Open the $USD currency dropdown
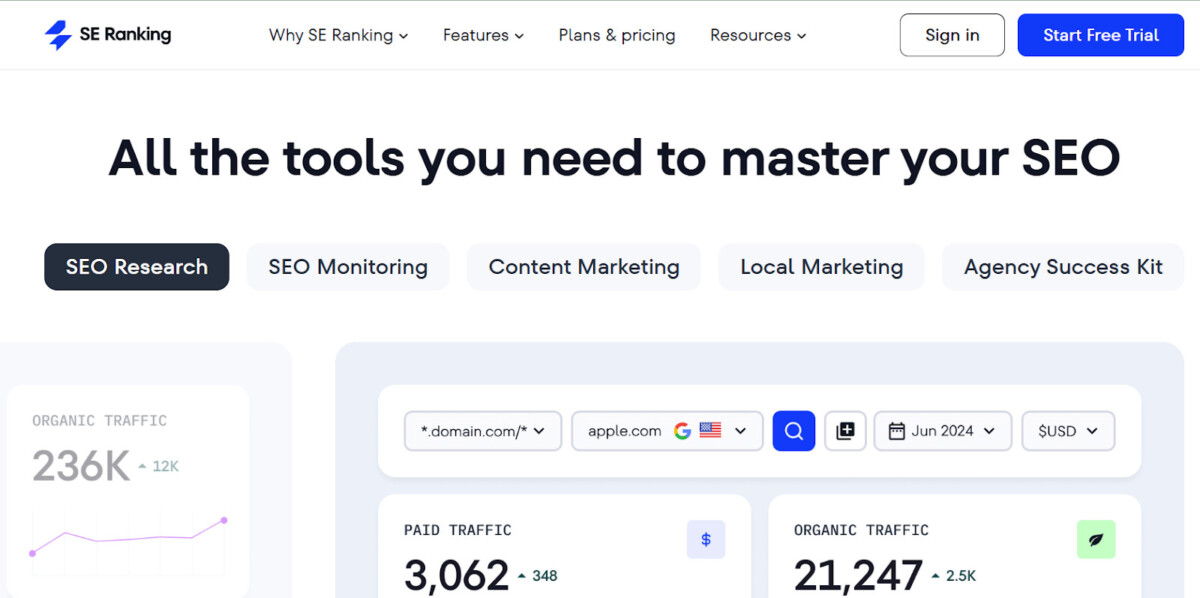The image size is (1200, 598). (x=1068, y=431)
